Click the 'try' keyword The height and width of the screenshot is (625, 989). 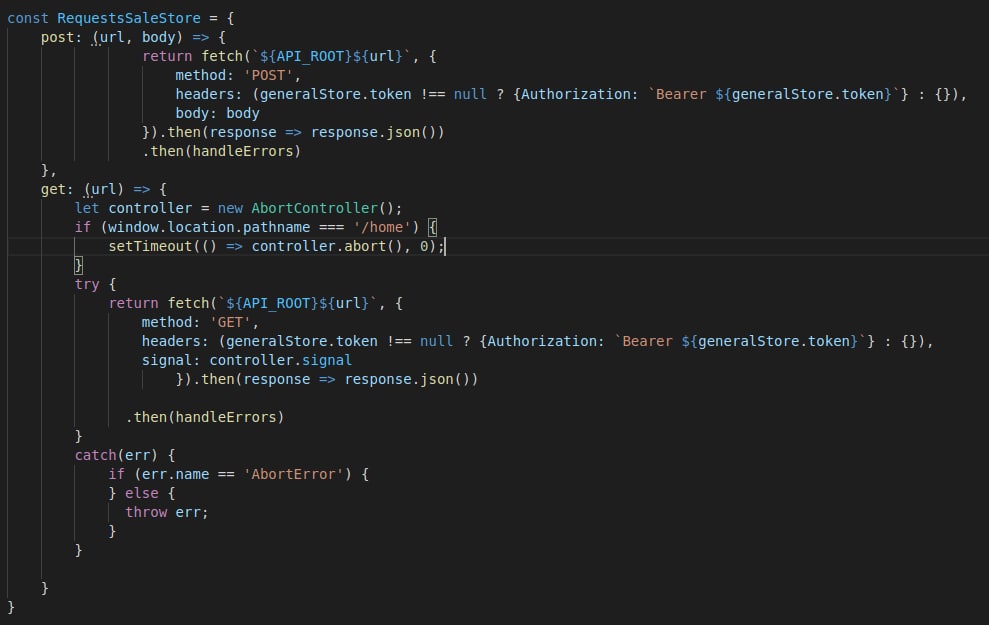click(87, 284)
